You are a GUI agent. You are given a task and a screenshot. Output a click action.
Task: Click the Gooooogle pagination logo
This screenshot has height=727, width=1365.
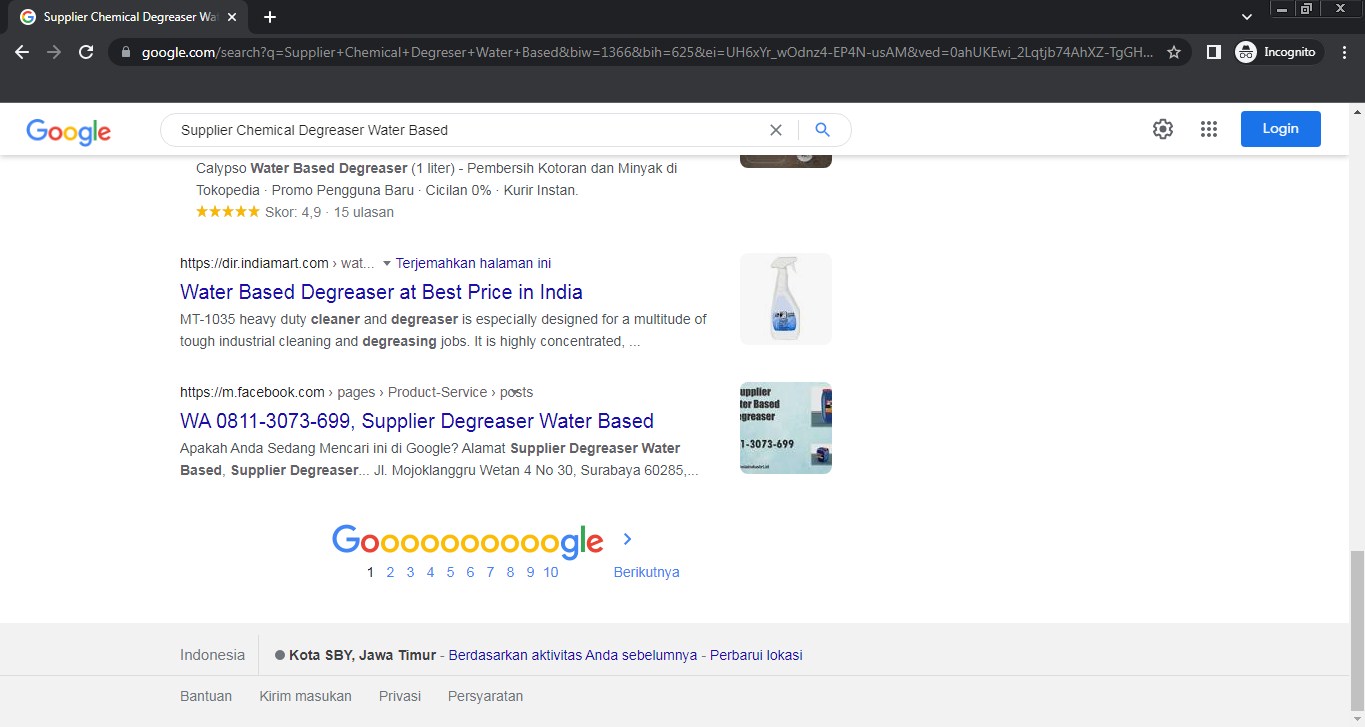point(467,541)
